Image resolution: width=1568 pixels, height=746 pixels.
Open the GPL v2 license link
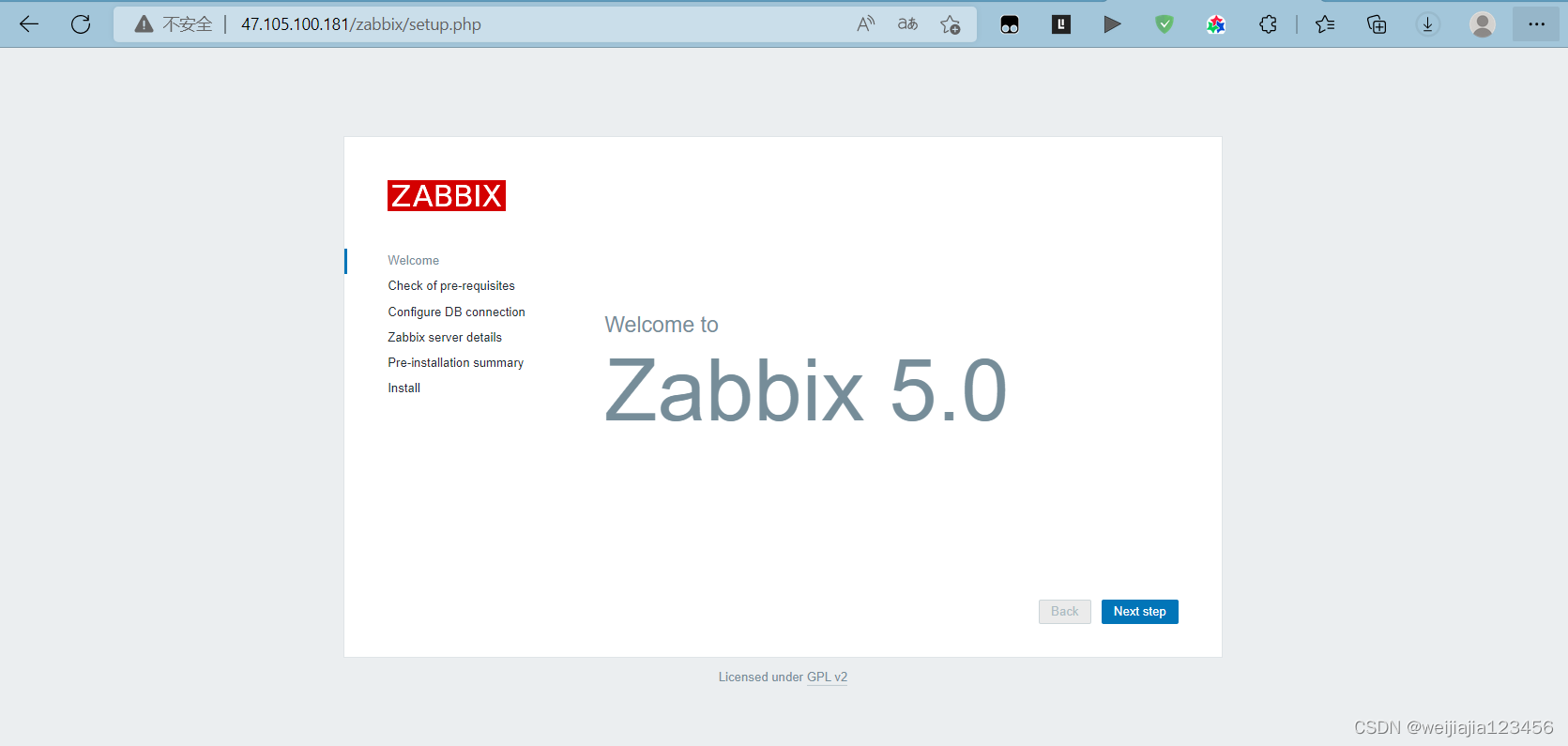827,677
